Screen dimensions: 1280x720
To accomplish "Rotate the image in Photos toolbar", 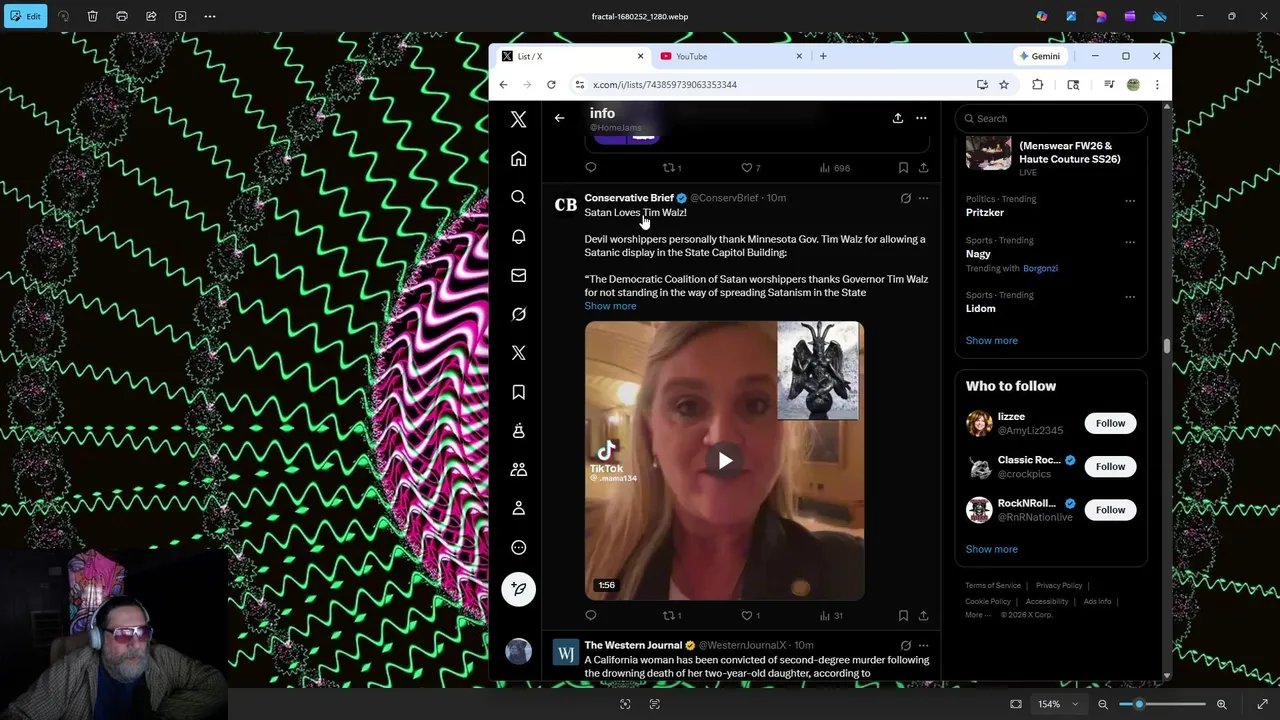I will pos(64,16).
